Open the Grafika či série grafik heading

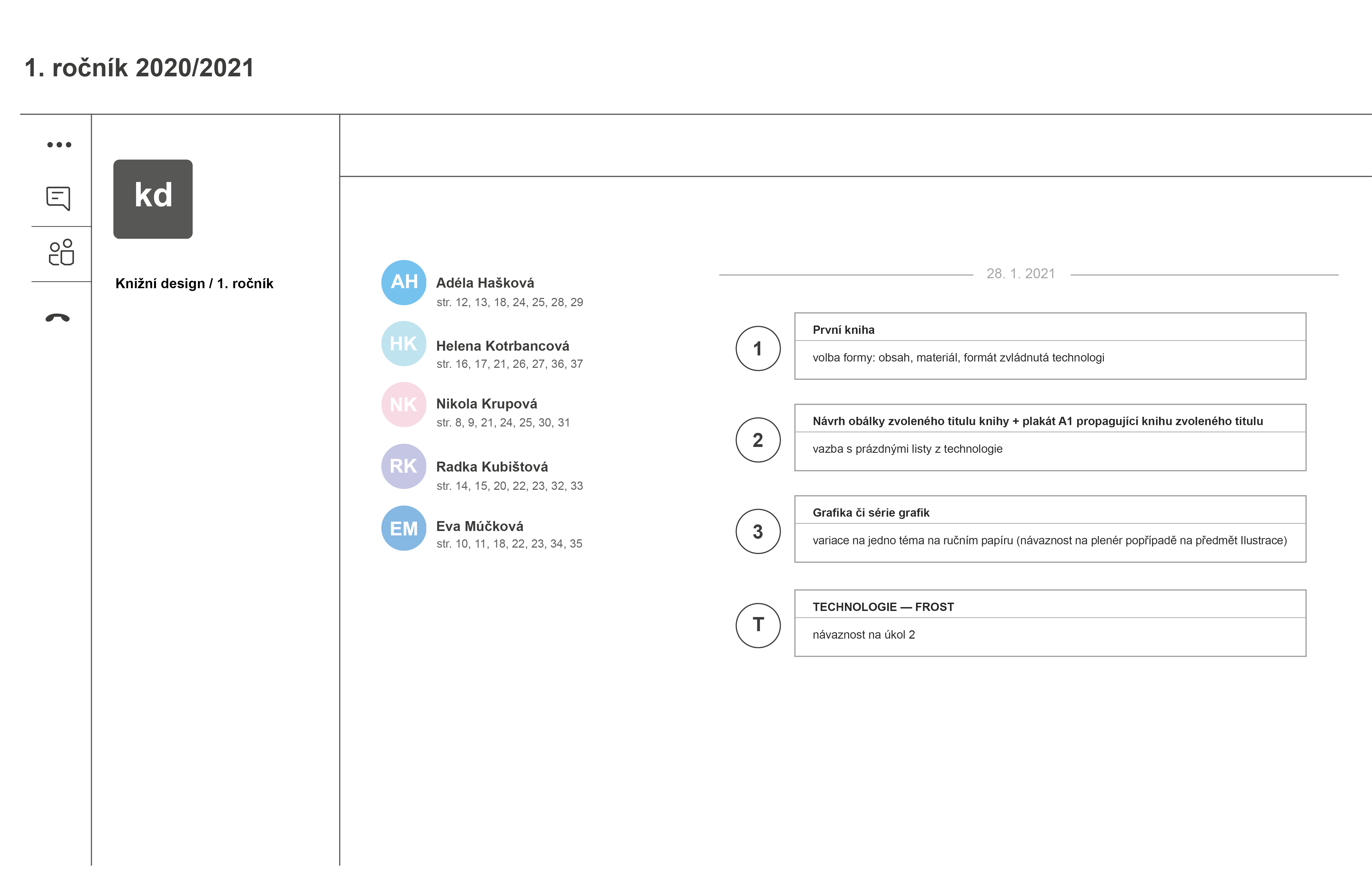[871, 512]
